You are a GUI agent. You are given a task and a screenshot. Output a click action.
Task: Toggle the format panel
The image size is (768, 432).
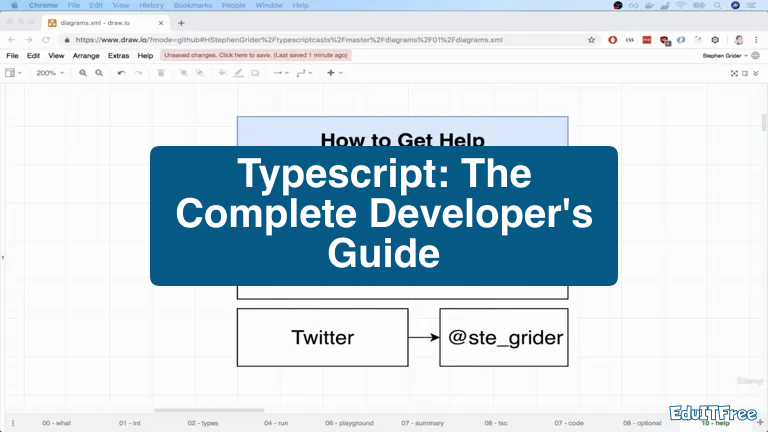pos(745,73)
